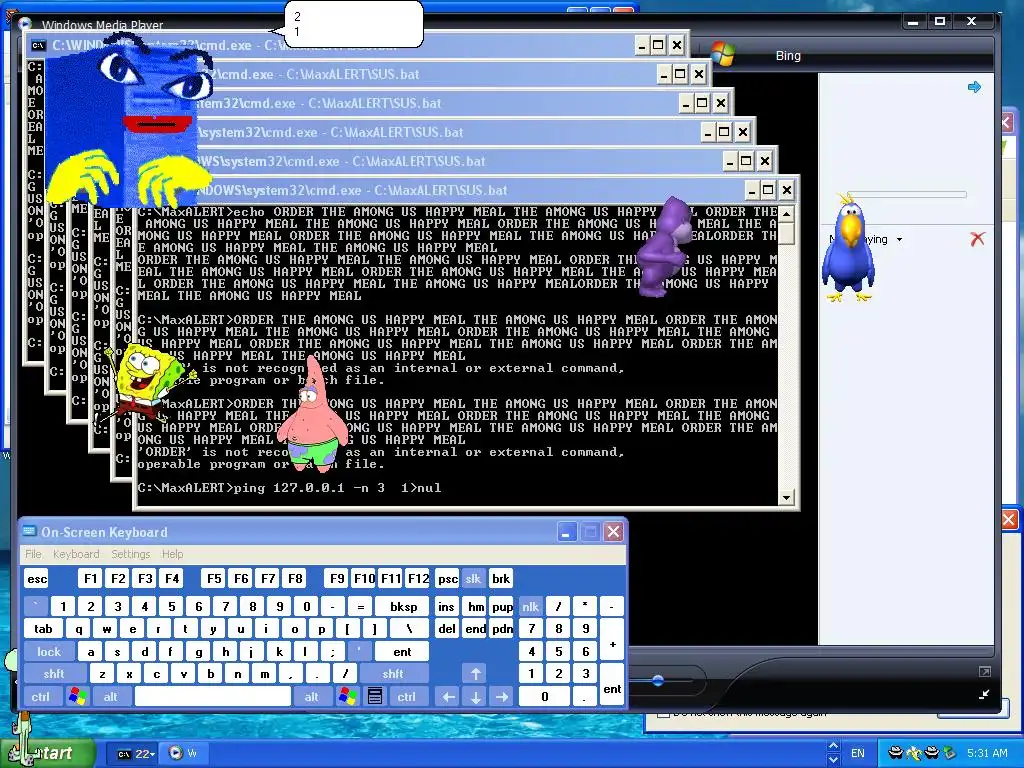Click the progress bar above Now Playing panel
Image resolution: width=1024 pixels, height=768 pixels.
point(906,194)
